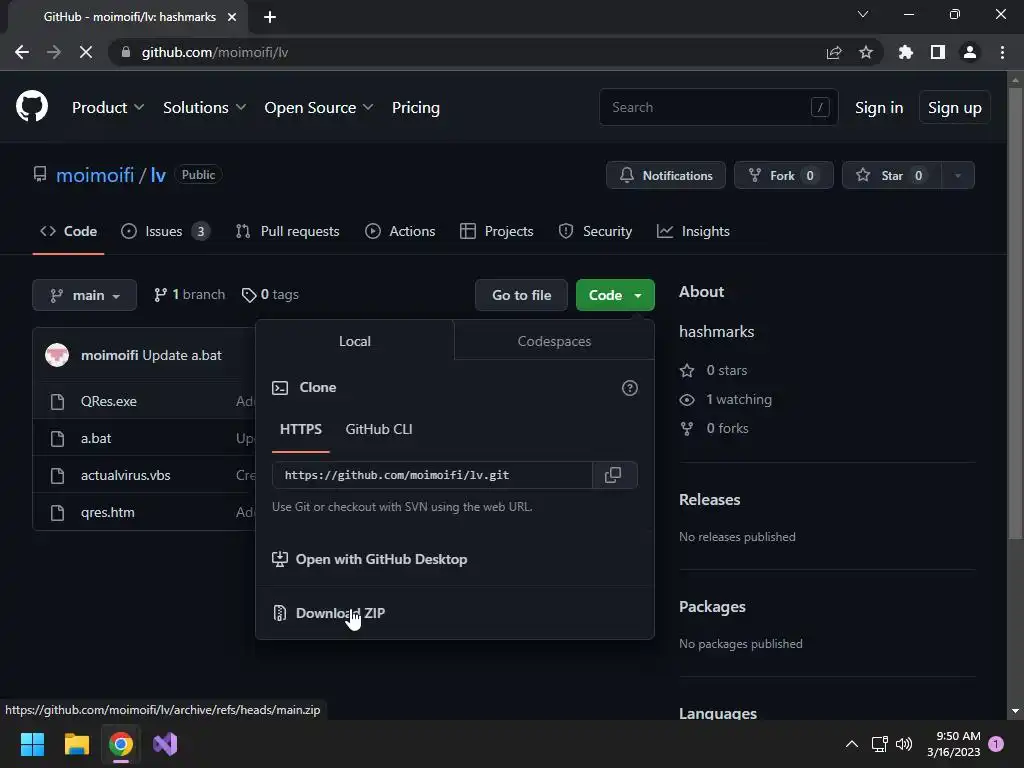Switch to the Issues tab
This screenshot has height=768, width=1024.
coord(165,231)
